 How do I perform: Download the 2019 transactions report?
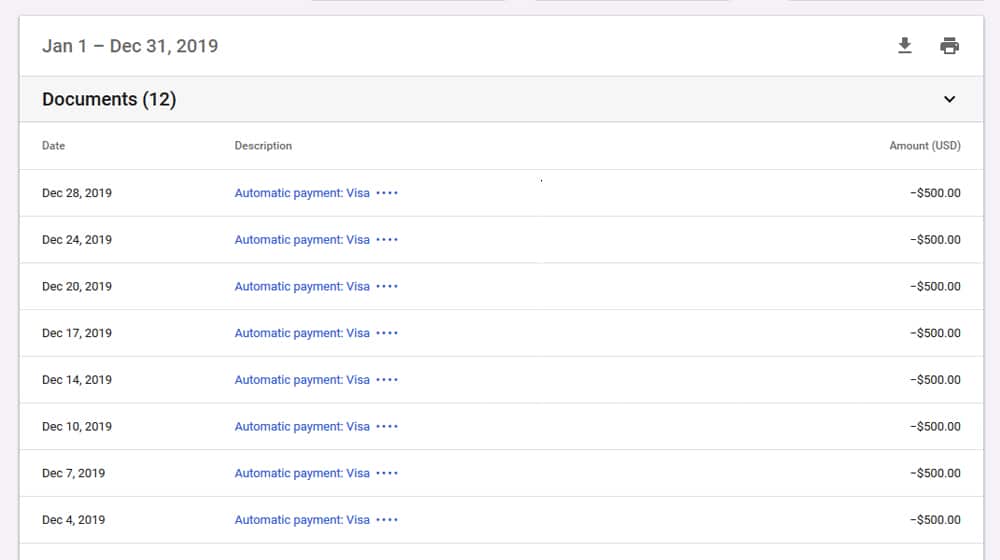click(904, 46)
